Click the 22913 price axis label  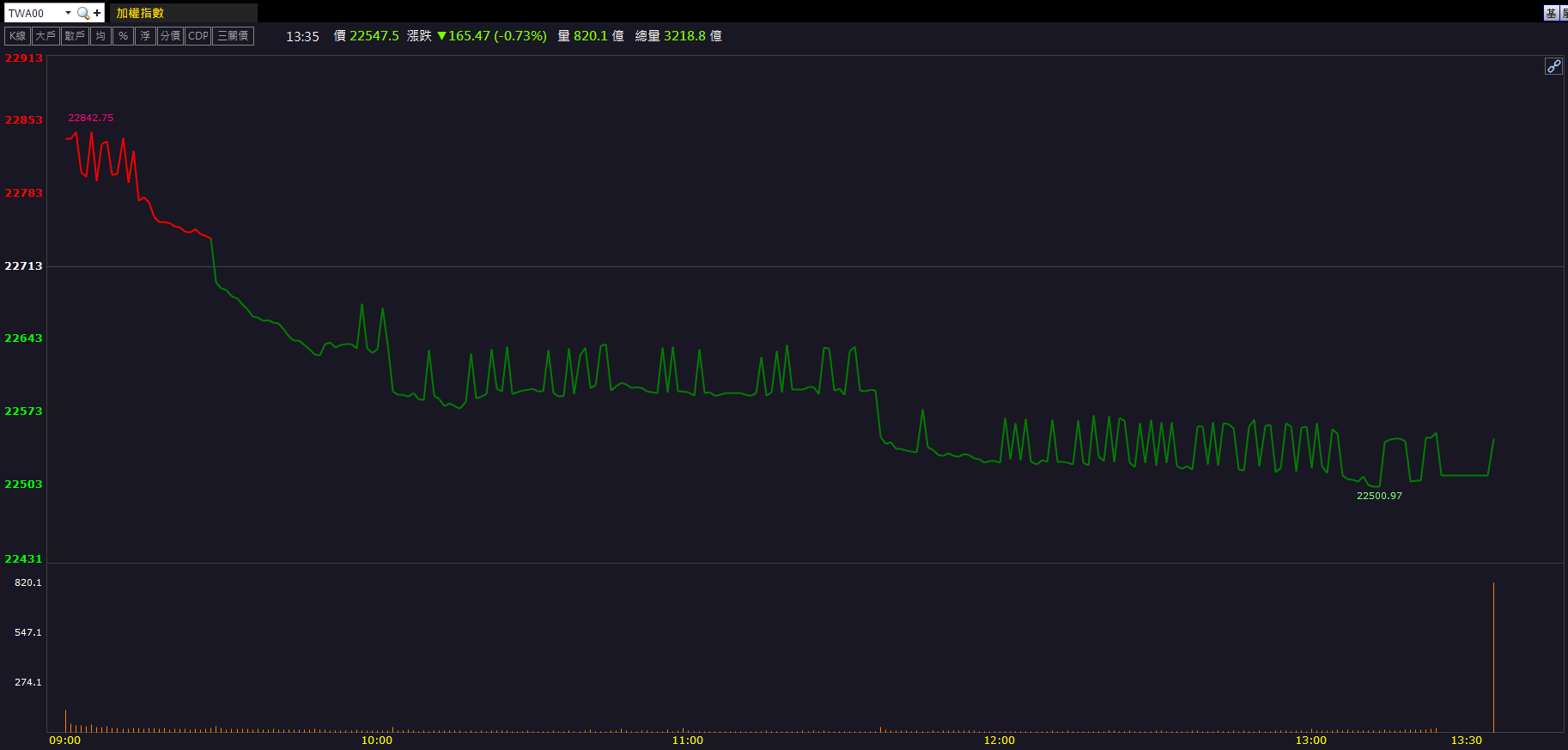tap(23, 58)
